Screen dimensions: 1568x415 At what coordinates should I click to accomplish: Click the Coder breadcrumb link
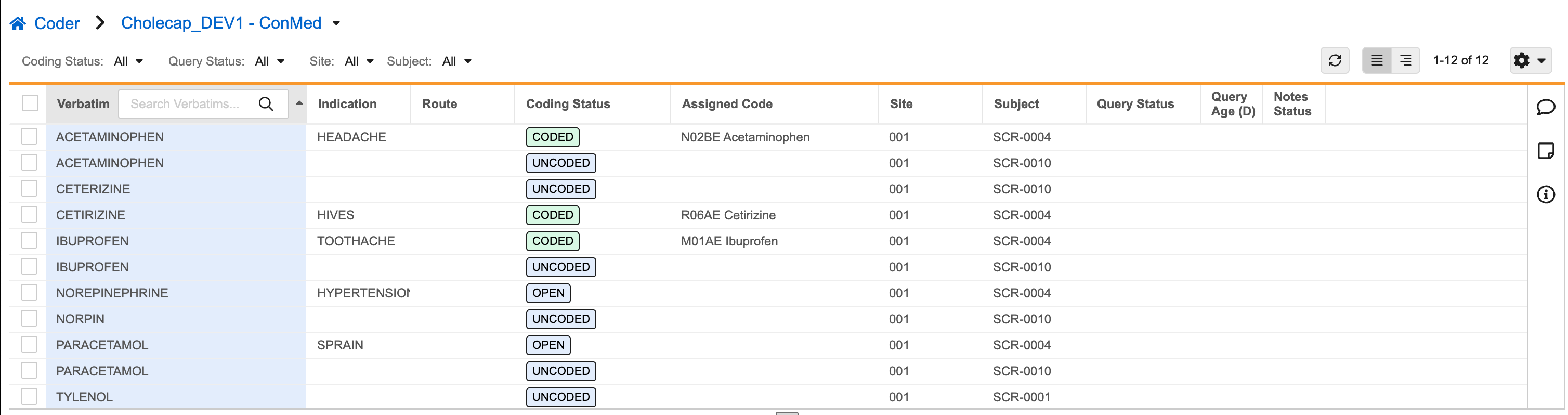click(x=57, y=24)
